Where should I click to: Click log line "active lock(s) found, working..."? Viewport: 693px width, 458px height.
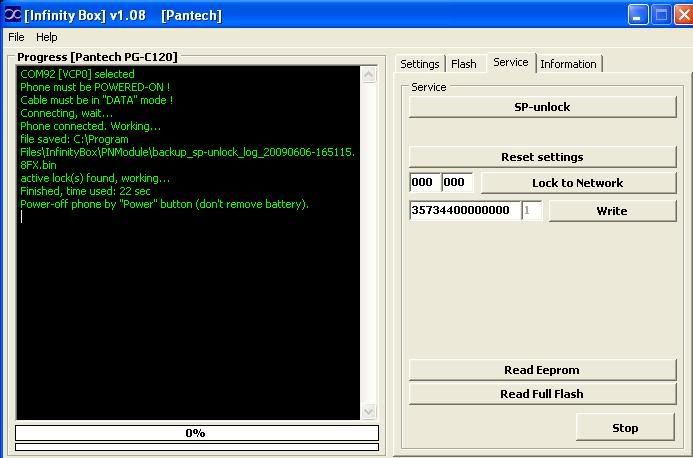click(x=95, y=178)
